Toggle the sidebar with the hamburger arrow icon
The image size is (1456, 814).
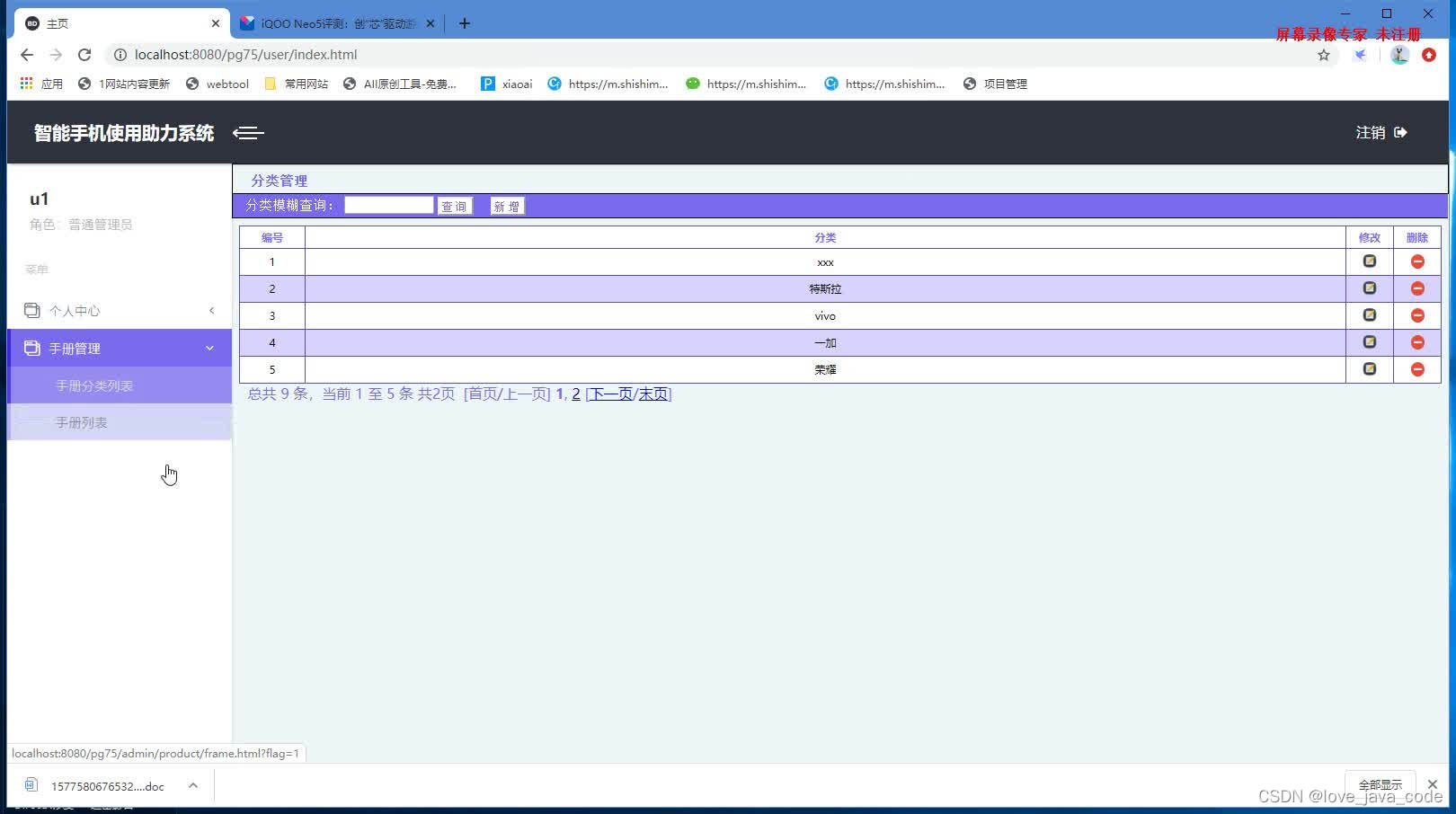248,133
